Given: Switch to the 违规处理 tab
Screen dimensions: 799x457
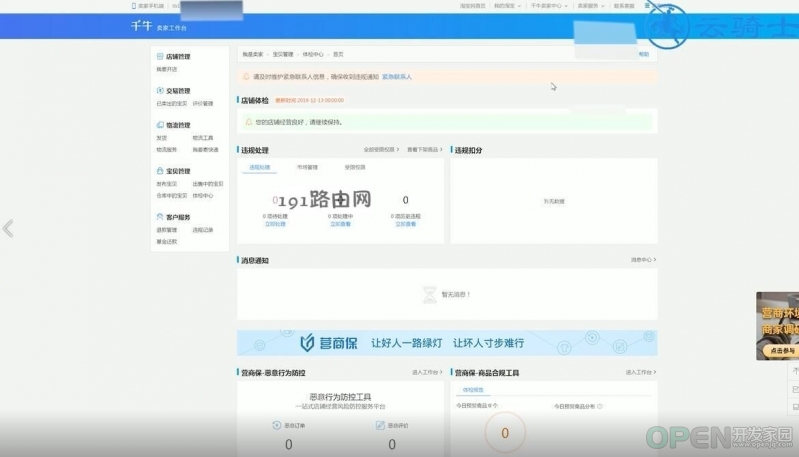Looking at the screenshot, I should pyautogui.click(x=259, y=167).
